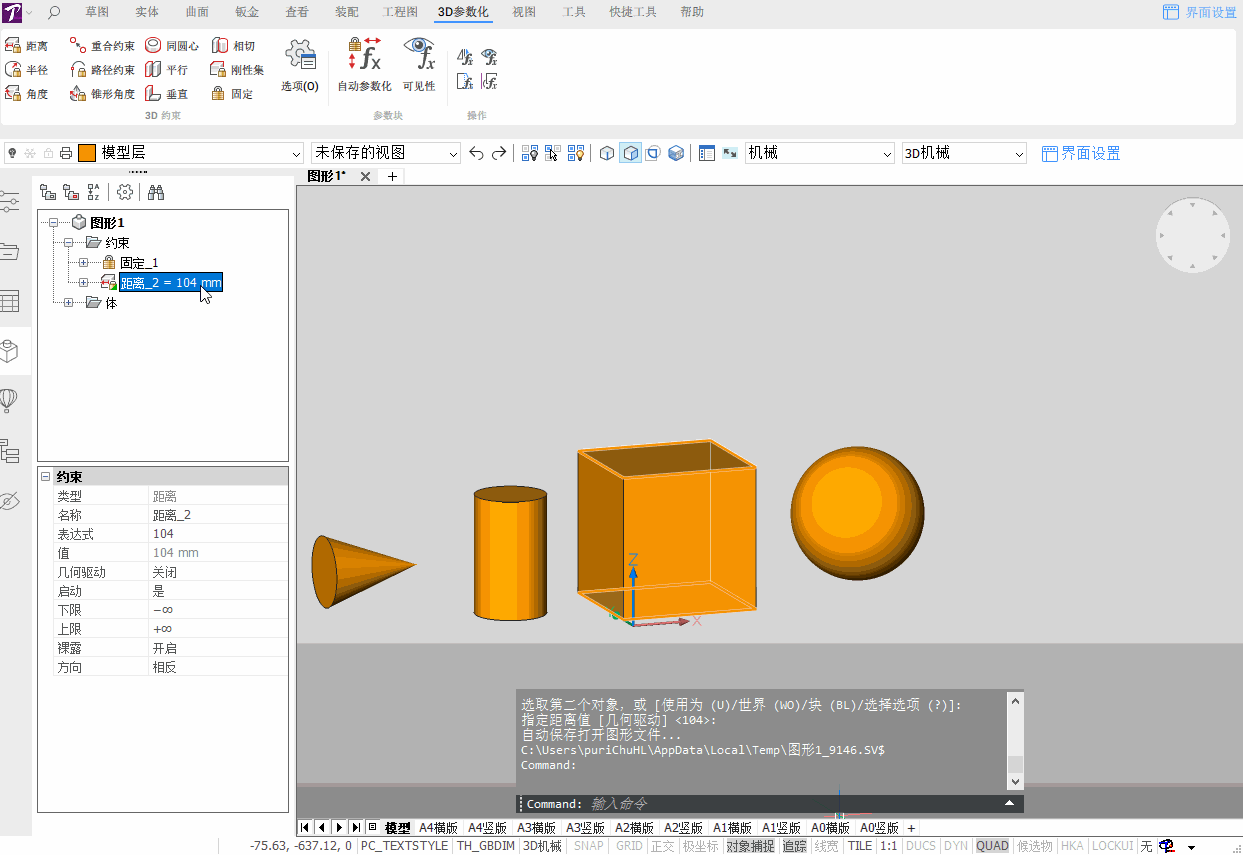Screen dimensions: 1243x855
Task: Open the search magnifier in title bar
Action: tap(54, 12)
